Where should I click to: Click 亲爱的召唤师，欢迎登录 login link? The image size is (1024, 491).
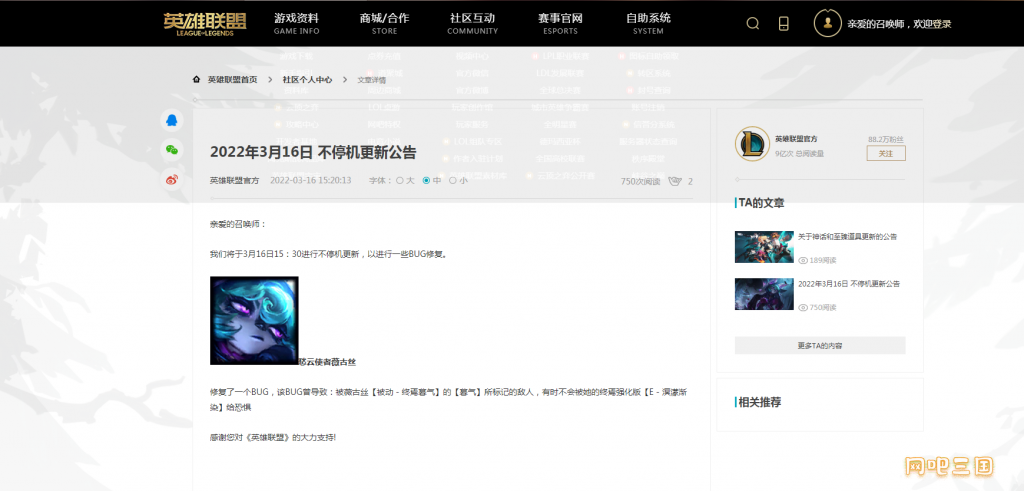tap(899, 24)
